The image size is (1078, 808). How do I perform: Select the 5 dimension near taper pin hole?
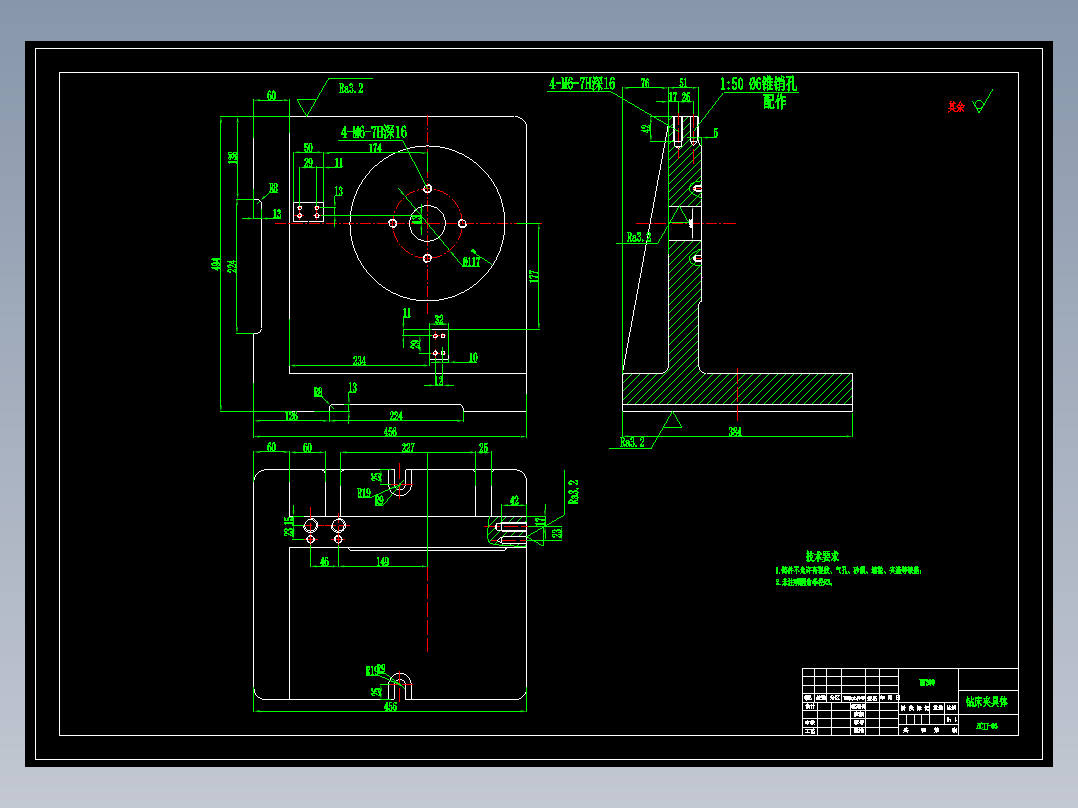coord(716,133)
